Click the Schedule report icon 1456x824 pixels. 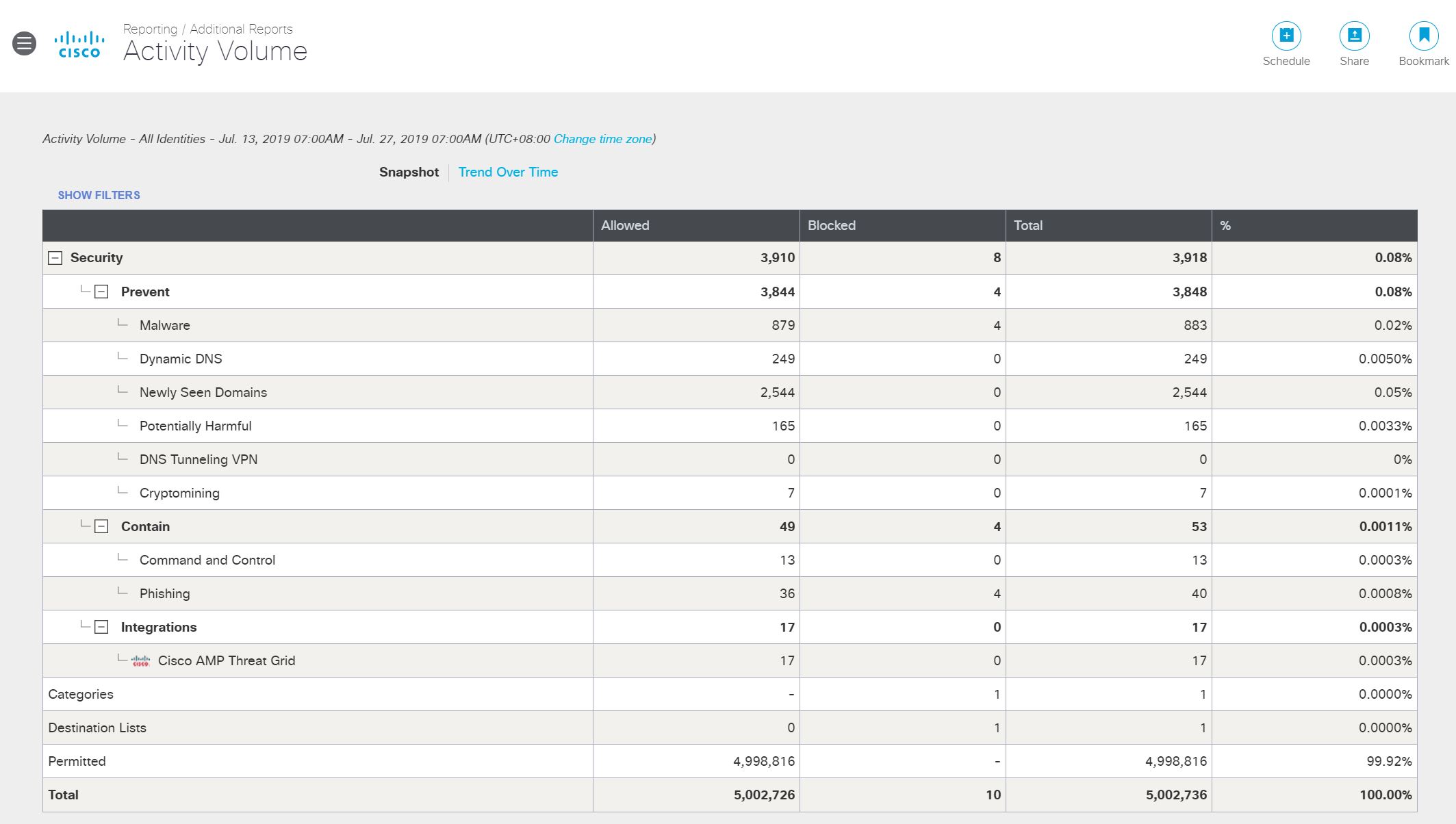(1286, 36)
